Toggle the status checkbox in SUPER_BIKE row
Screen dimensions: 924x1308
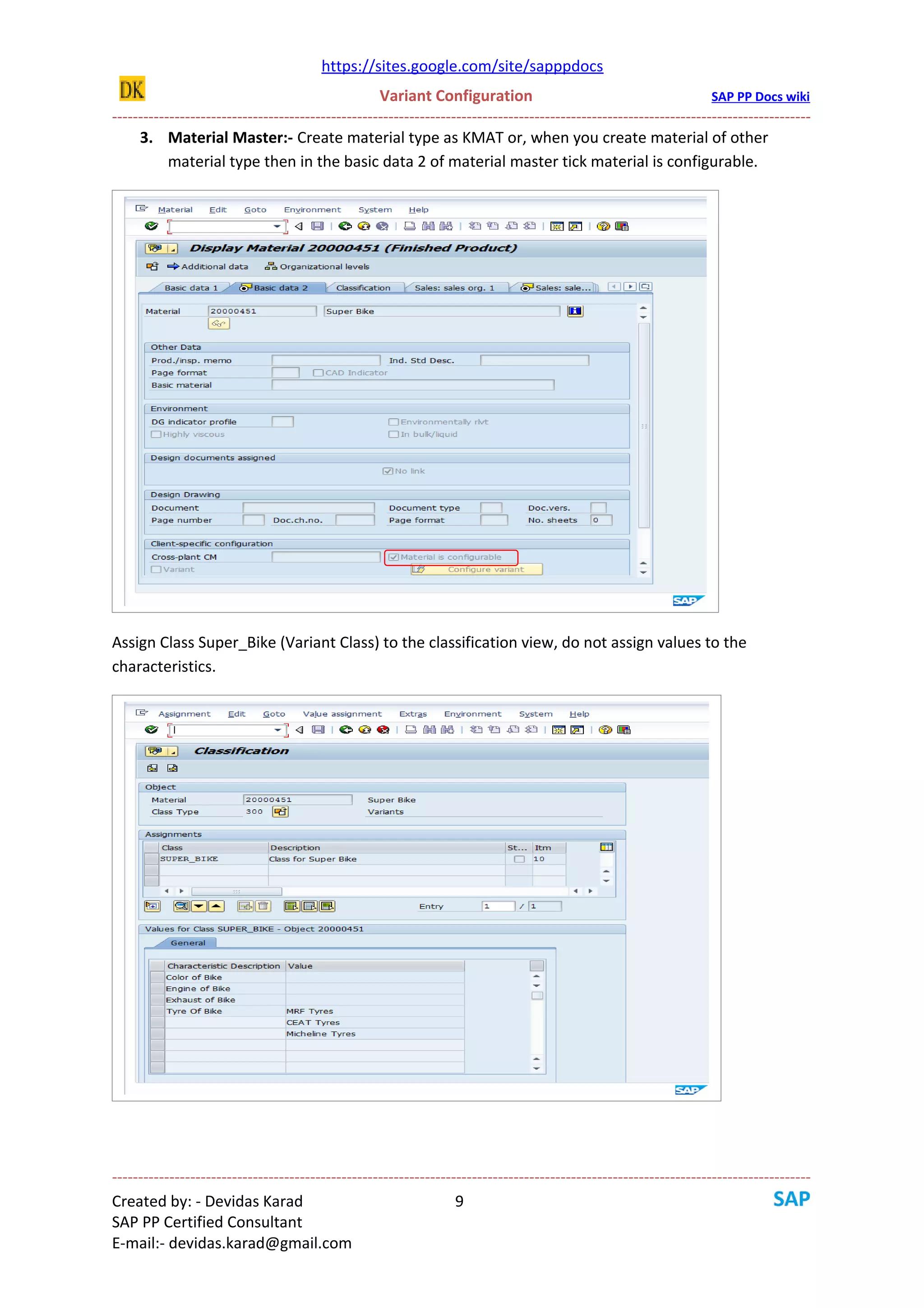pos(519,859)
